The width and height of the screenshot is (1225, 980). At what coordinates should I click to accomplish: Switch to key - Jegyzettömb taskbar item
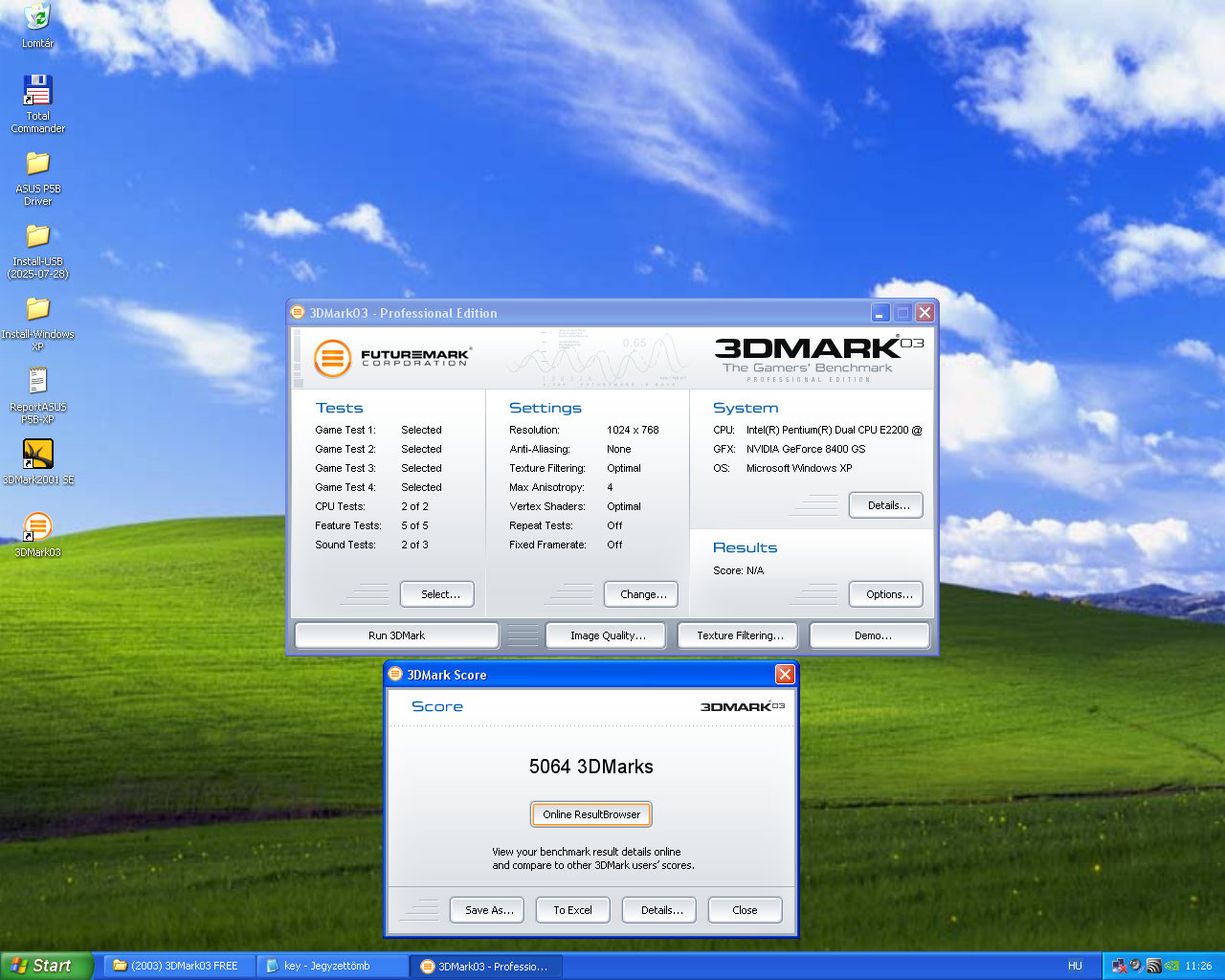333,966
